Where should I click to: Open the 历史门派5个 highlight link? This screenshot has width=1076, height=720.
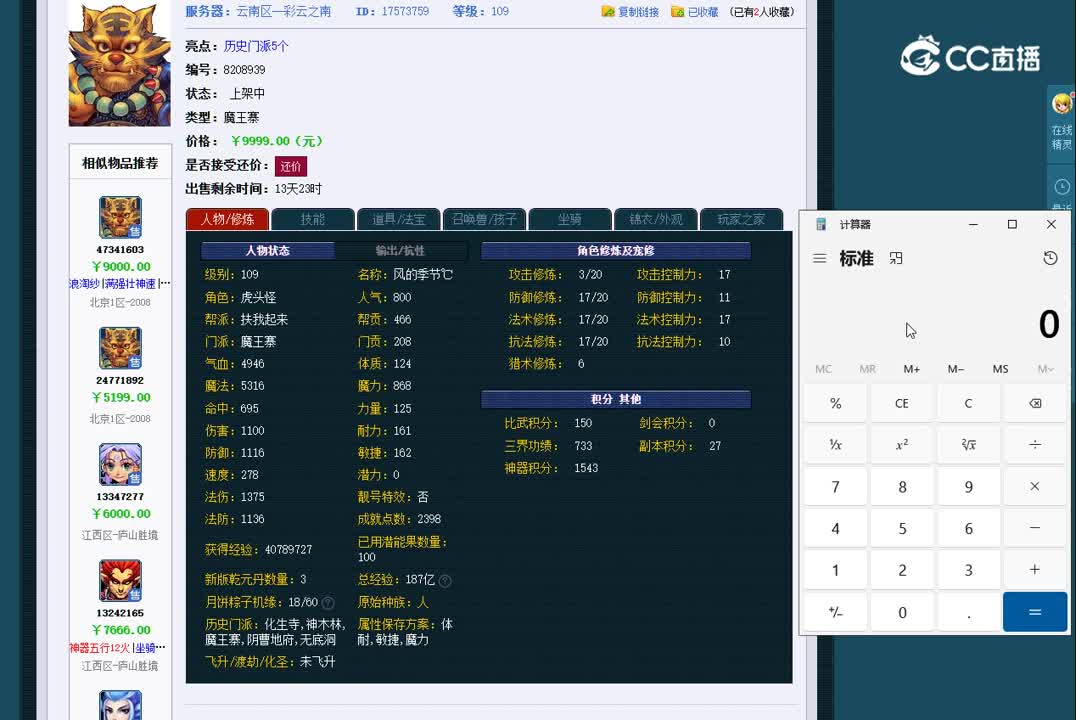tap(256, 46)
